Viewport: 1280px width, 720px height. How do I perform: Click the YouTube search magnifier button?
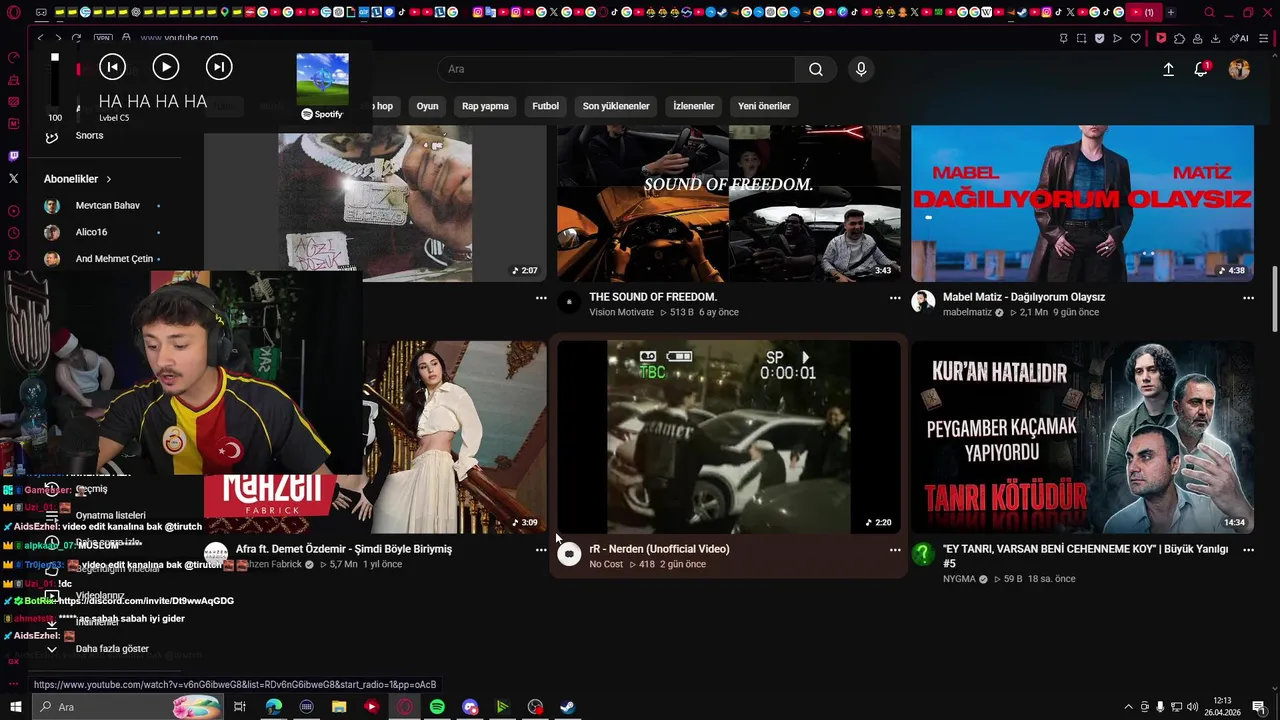[816, 69]
